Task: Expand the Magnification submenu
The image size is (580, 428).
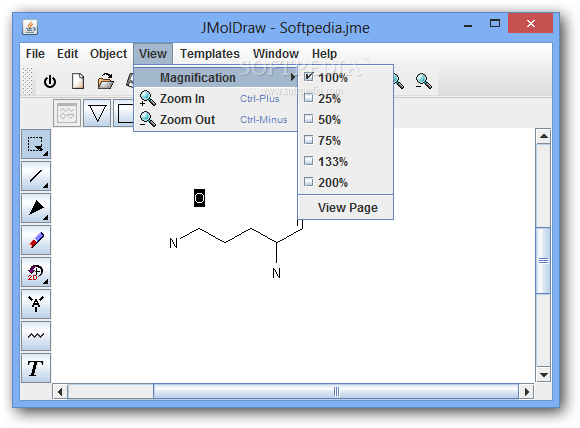Action: [x=216, y=78]
